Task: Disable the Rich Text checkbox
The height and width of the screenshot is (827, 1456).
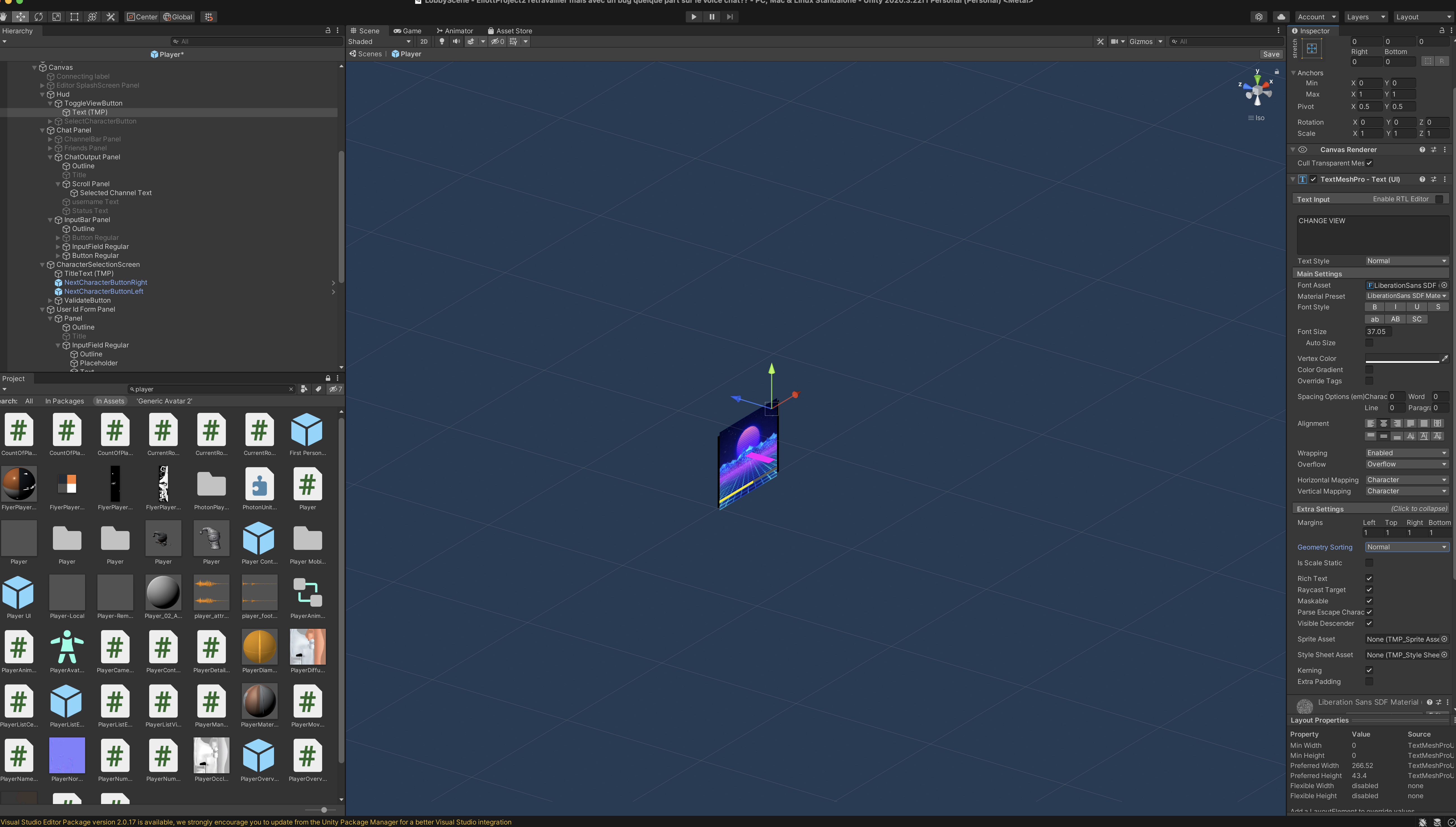Action: pos(1370,578)
